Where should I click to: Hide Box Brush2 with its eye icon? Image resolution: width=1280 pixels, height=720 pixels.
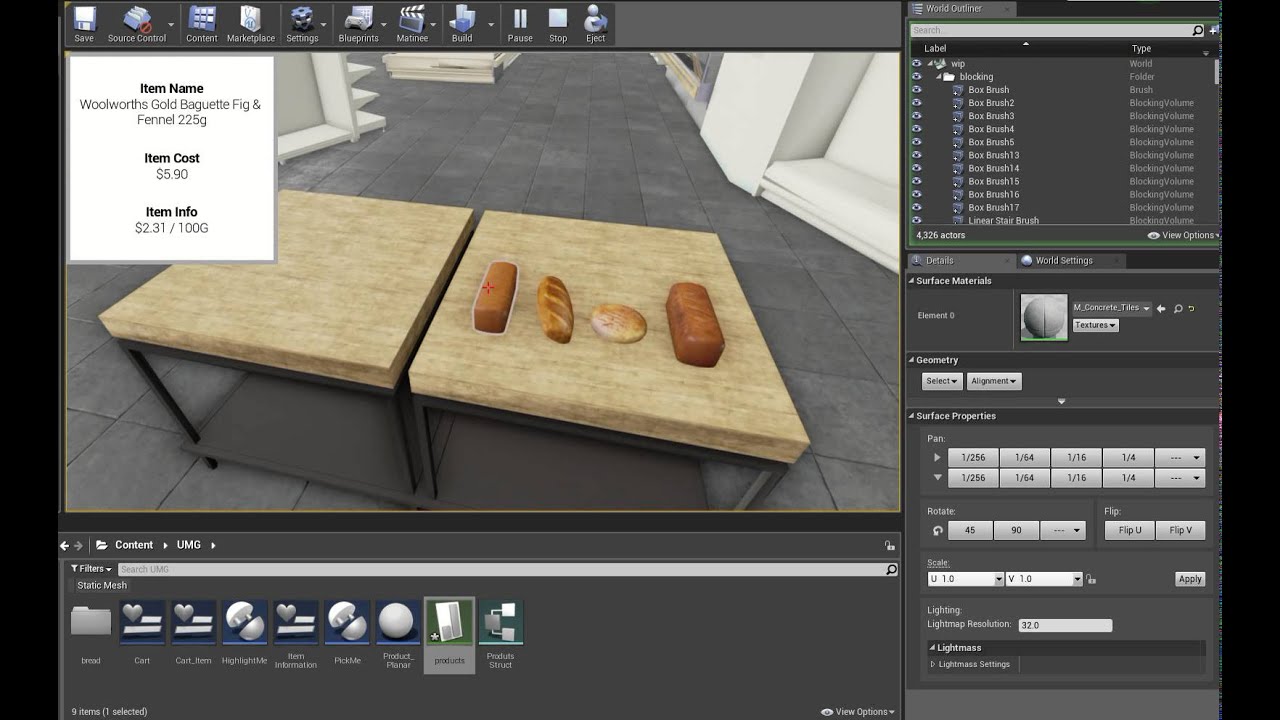point(916,103)
